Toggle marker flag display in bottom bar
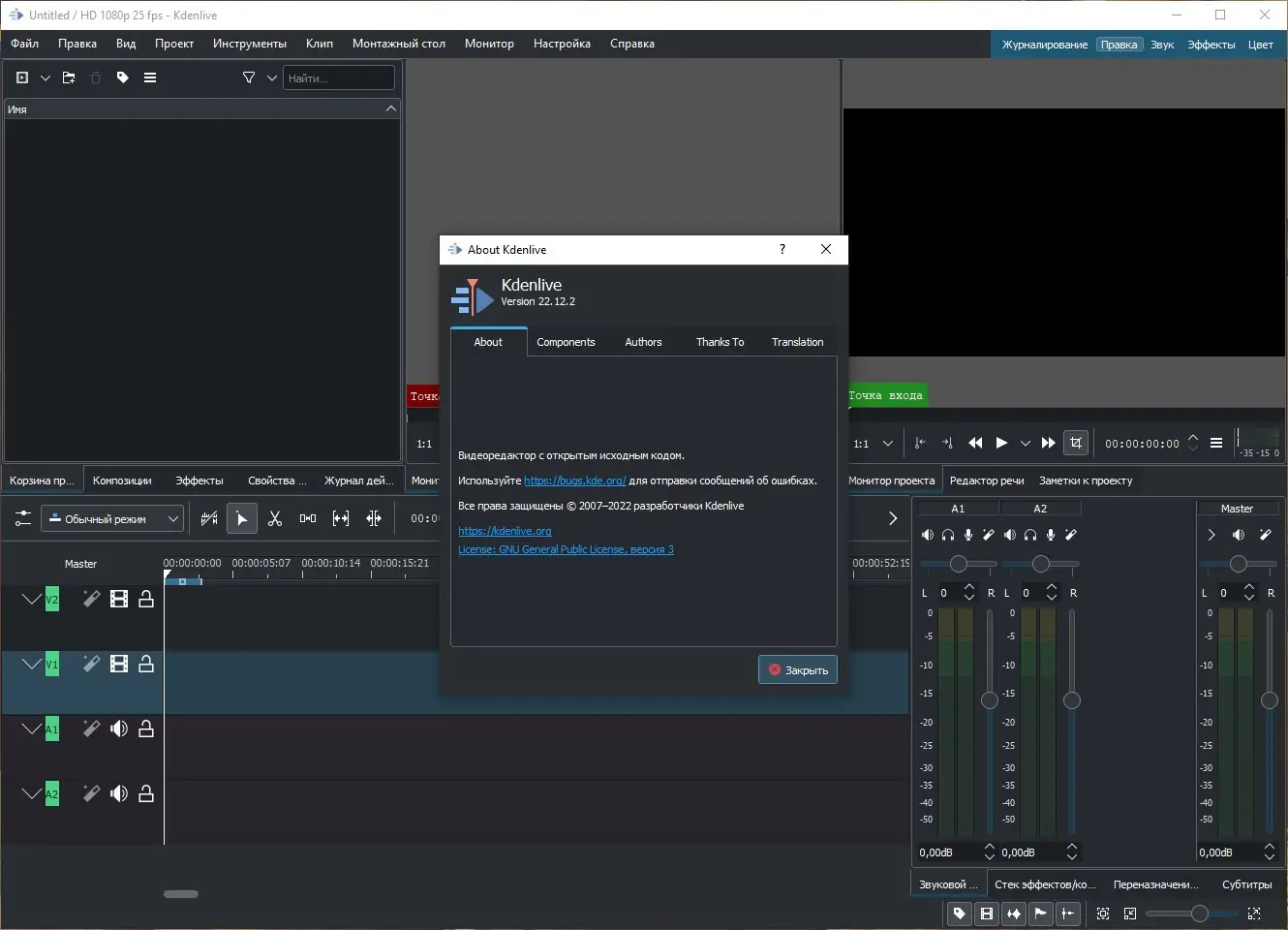 1041,913
